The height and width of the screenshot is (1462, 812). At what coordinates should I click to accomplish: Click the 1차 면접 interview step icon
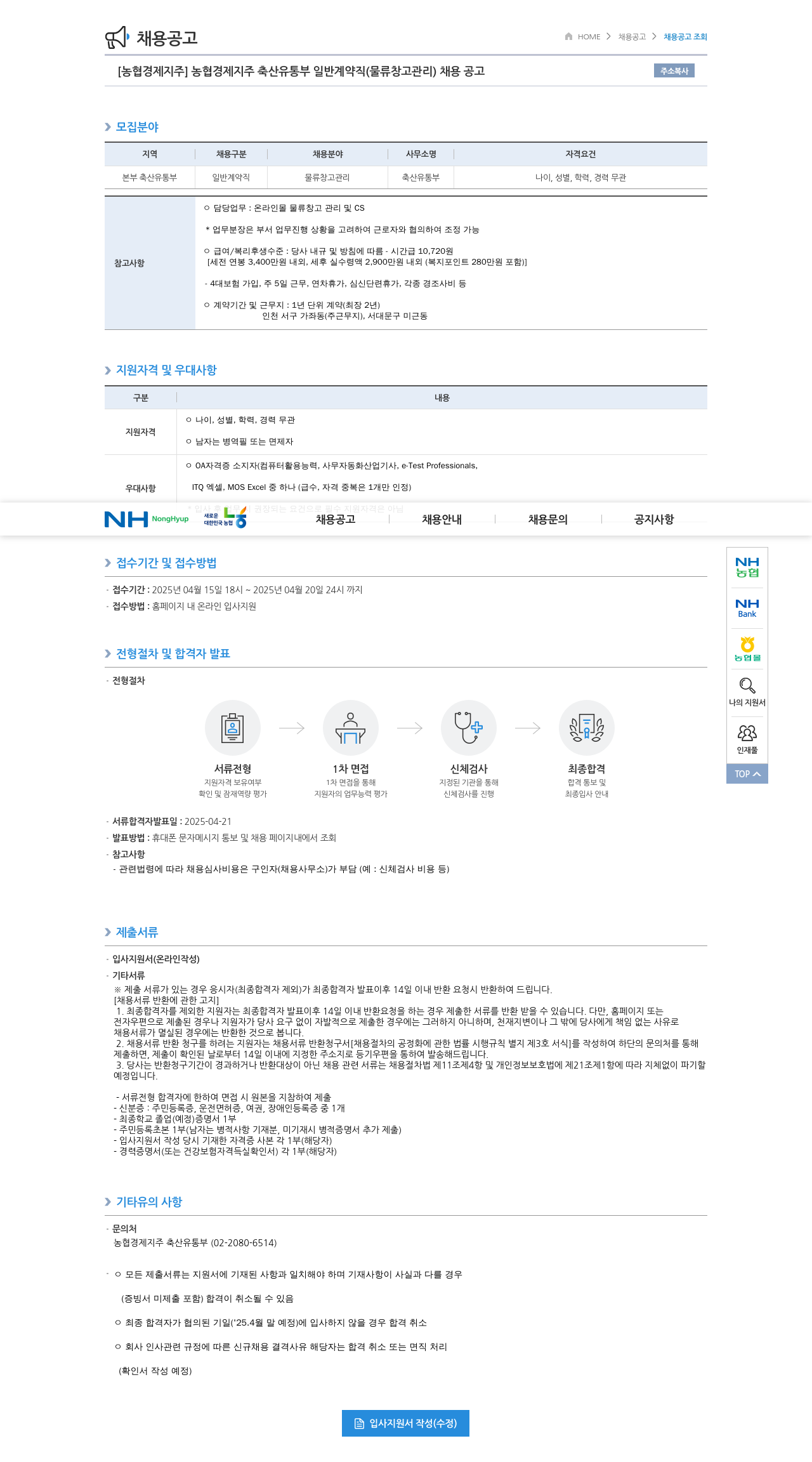[351, 728]
